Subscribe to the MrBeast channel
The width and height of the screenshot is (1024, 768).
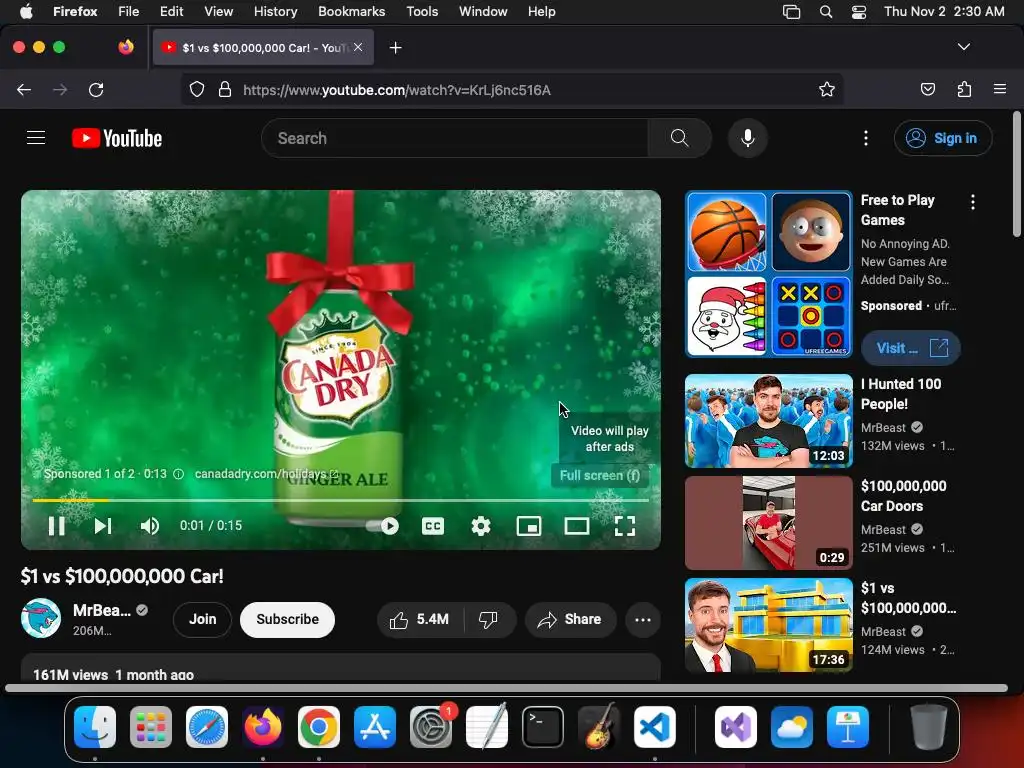(287, 619)
